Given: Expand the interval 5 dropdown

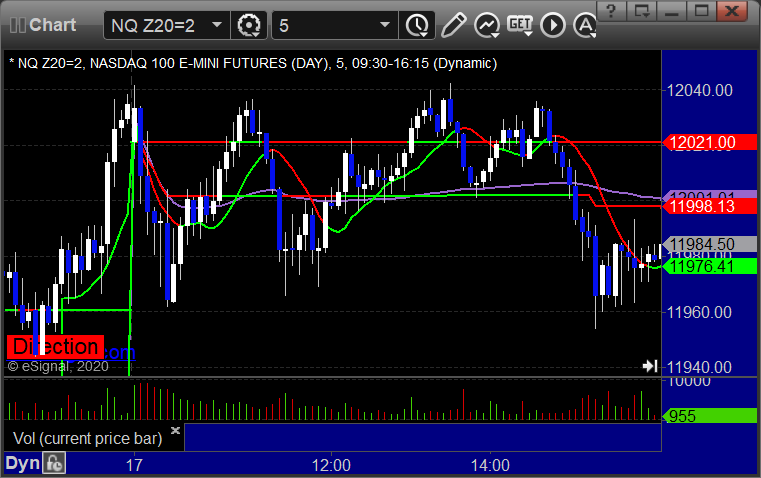Looking at the screenshot, I should pyautogui.click(x=384, y=25).
